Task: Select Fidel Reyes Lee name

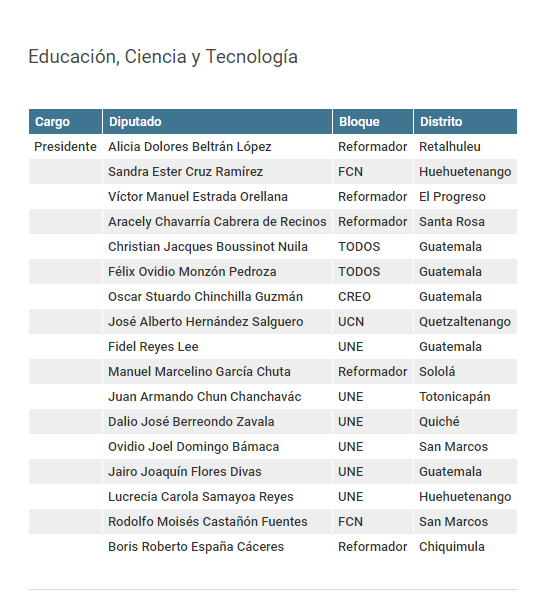Action: 153,347
